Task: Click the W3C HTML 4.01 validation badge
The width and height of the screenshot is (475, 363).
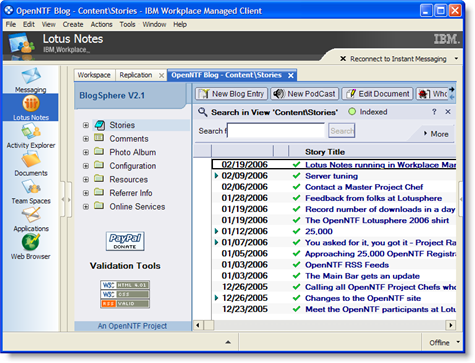Action: [x=125, y=285]
